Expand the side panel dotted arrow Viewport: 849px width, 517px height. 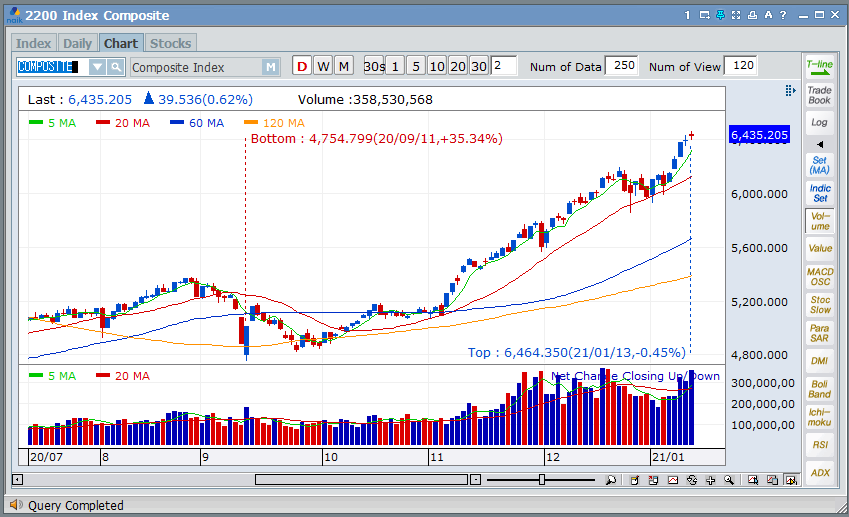click(791, 90)
